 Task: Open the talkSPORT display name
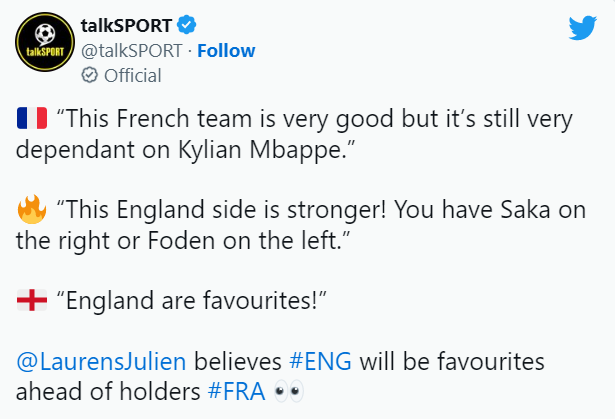coord(126,26)
